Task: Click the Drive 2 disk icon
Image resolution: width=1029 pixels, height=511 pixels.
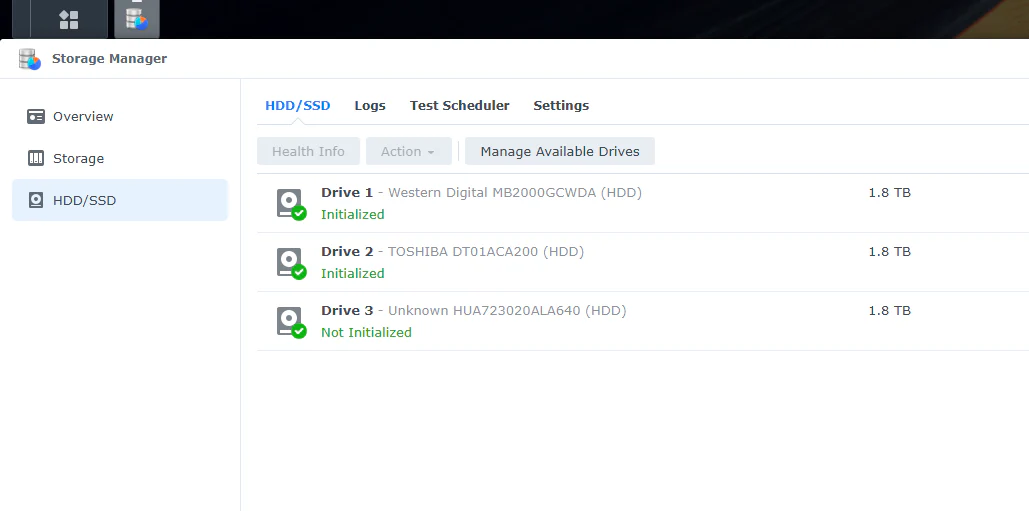Action: [289, 262]
